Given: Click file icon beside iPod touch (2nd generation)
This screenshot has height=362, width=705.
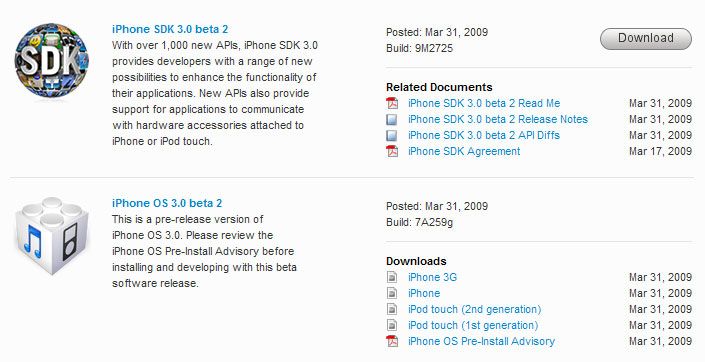Looking at the screenshot, I should [392, 309].
